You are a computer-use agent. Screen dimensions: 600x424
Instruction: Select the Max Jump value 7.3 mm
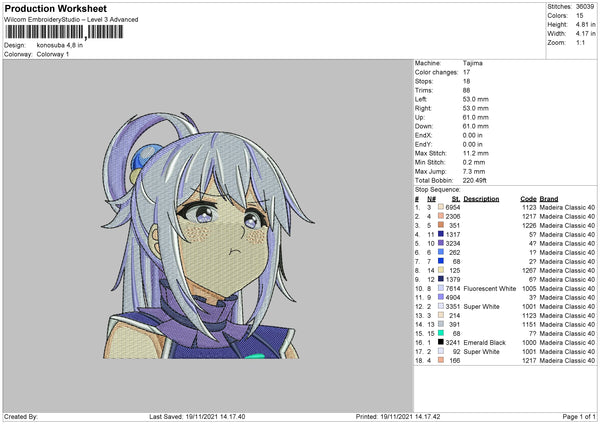474,171
